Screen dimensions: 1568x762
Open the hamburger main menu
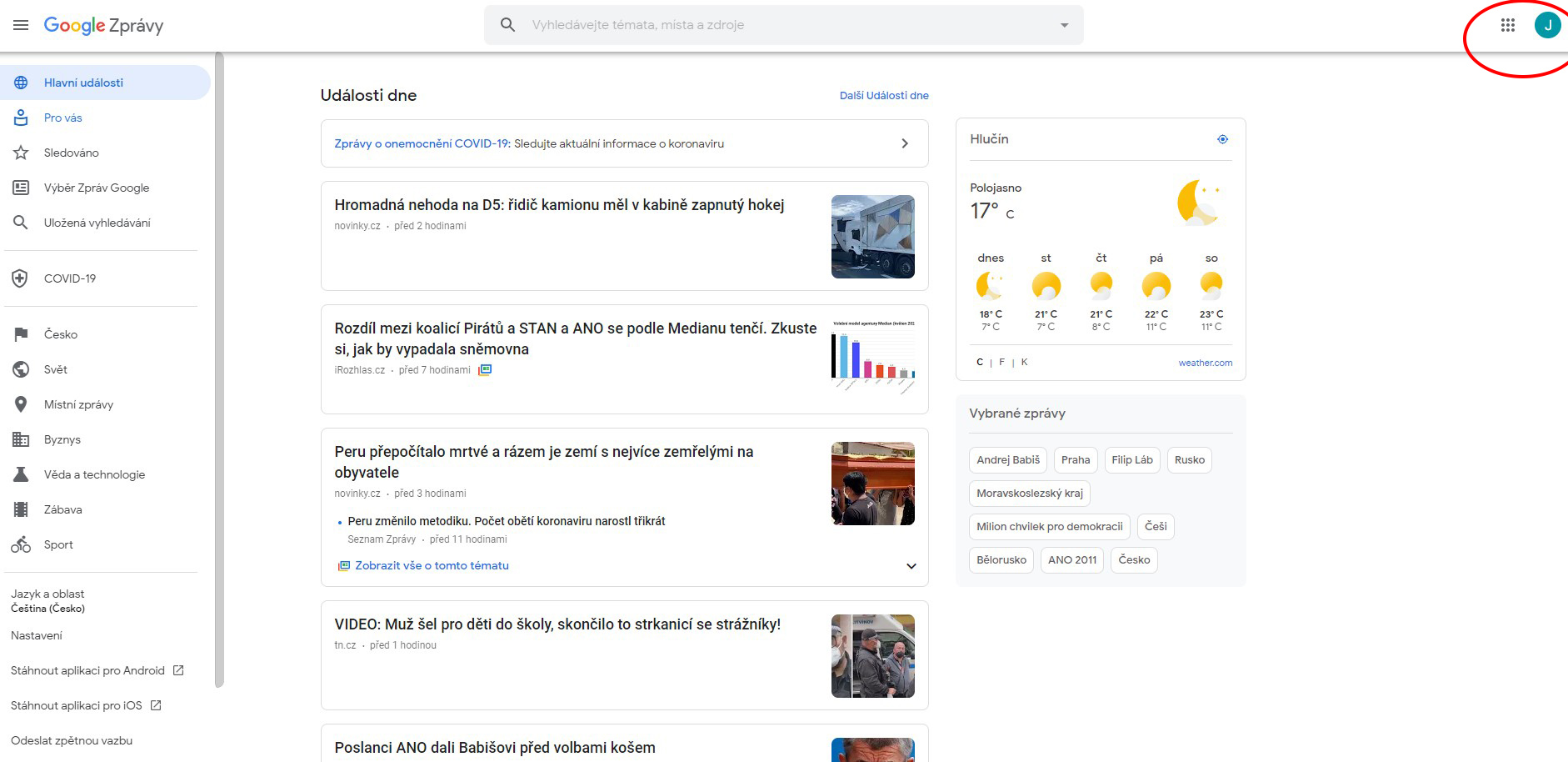pos(21,25)
